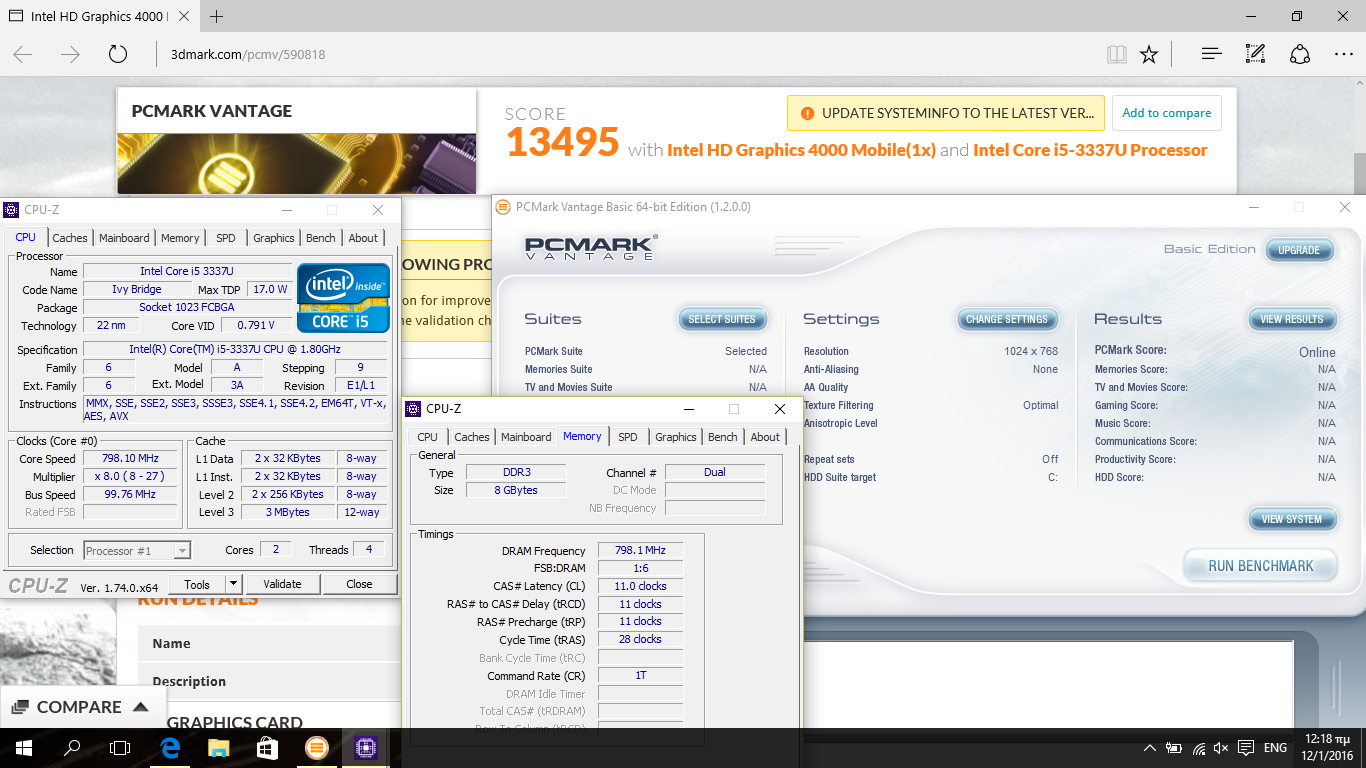This screenshot has width=1366, height=768.
Task: Open Bench tab in CPU window
Action: (320, 238)
